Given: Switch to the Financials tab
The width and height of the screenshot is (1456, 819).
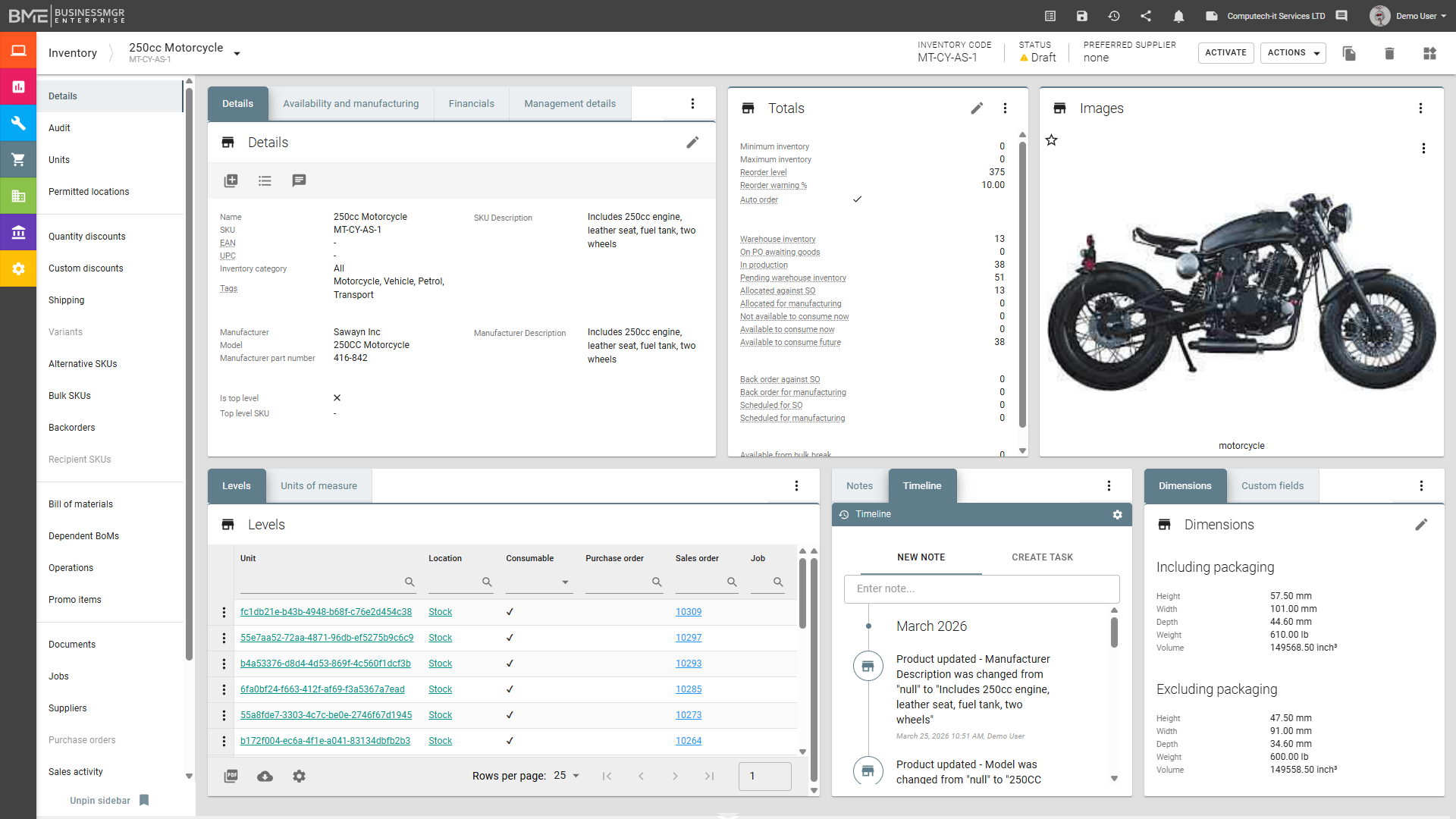Looking at the screenshot, I should (x=471, y=104).
